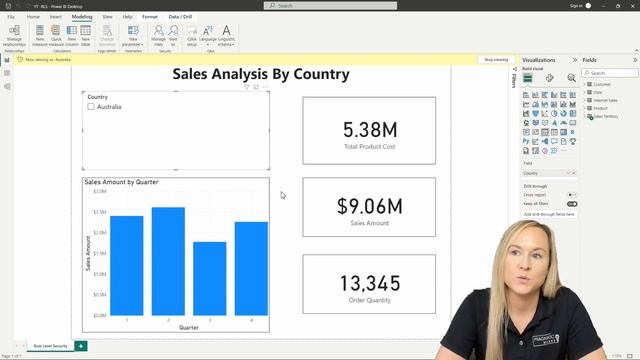This screenshot has width=640, height=360.
Task: Add a New column
Action: (71, 36)
